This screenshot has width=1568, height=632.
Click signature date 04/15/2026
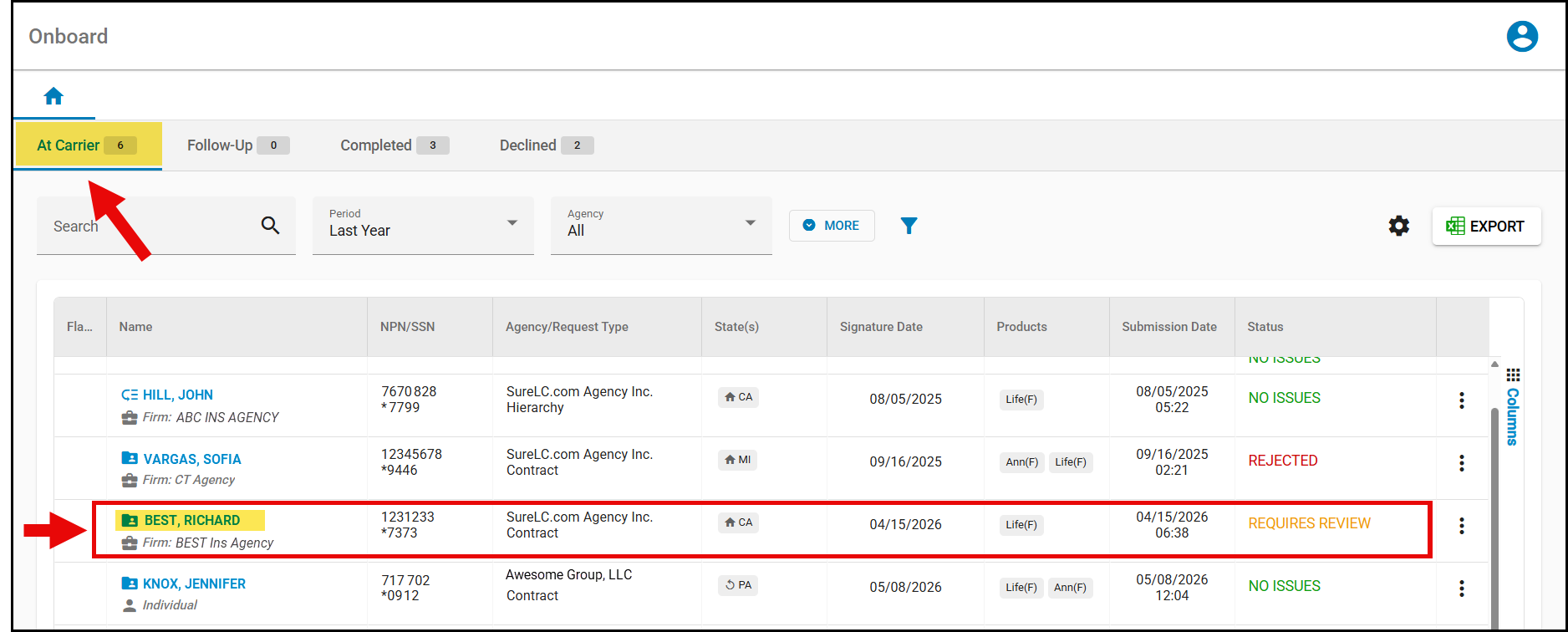pos(905,524)
